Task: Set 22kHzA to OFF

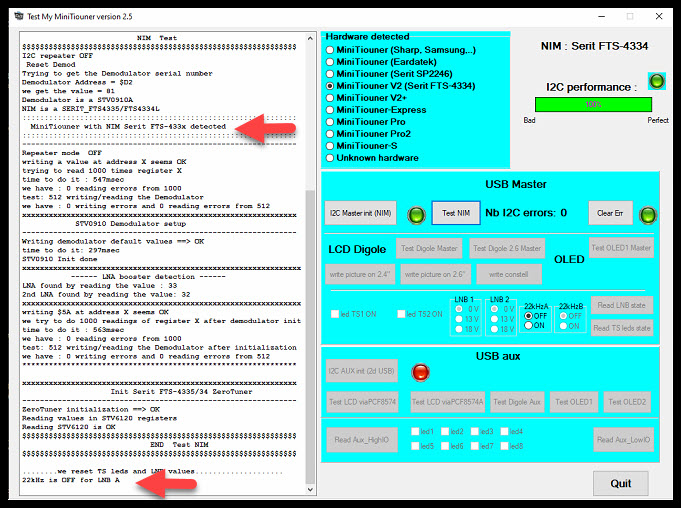Action: tap(529, 316)
